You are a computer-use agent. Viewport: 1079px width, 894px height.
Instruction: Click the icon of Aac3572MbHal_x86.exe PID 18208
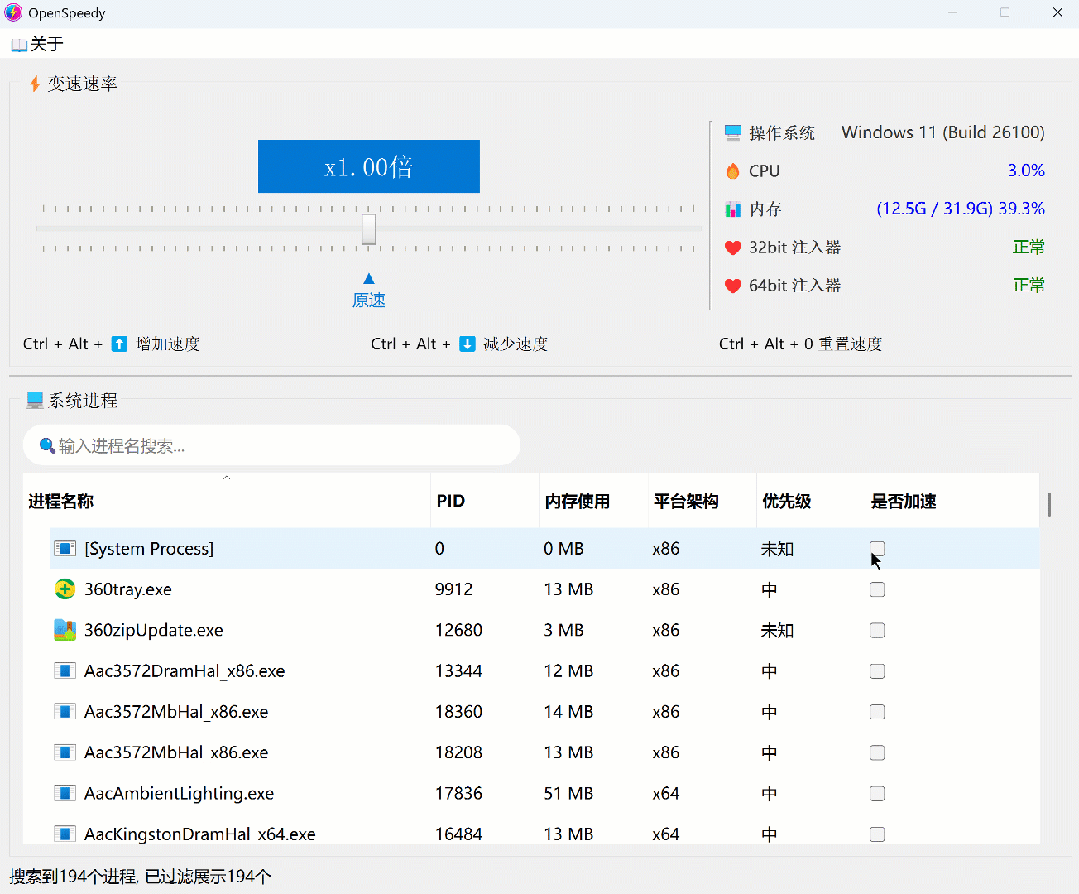tap(65, 752)
